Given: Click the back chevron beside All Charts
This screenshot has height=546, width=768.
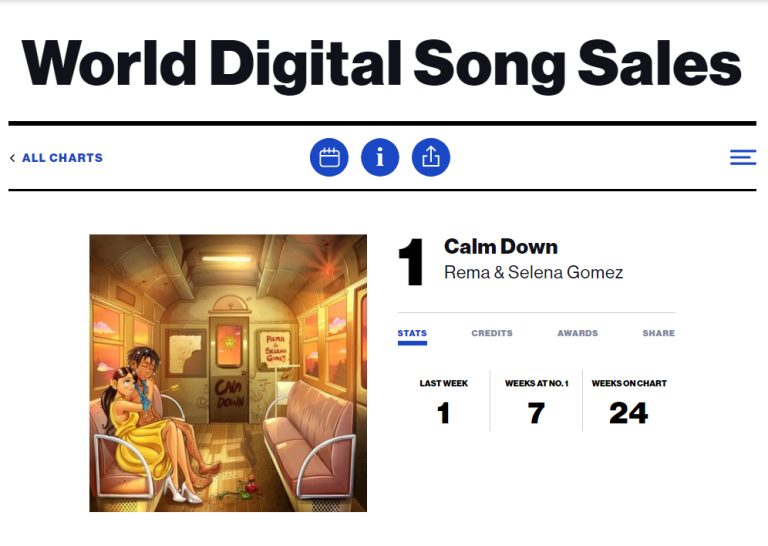Looking at the screenshot, I should 12,158.
